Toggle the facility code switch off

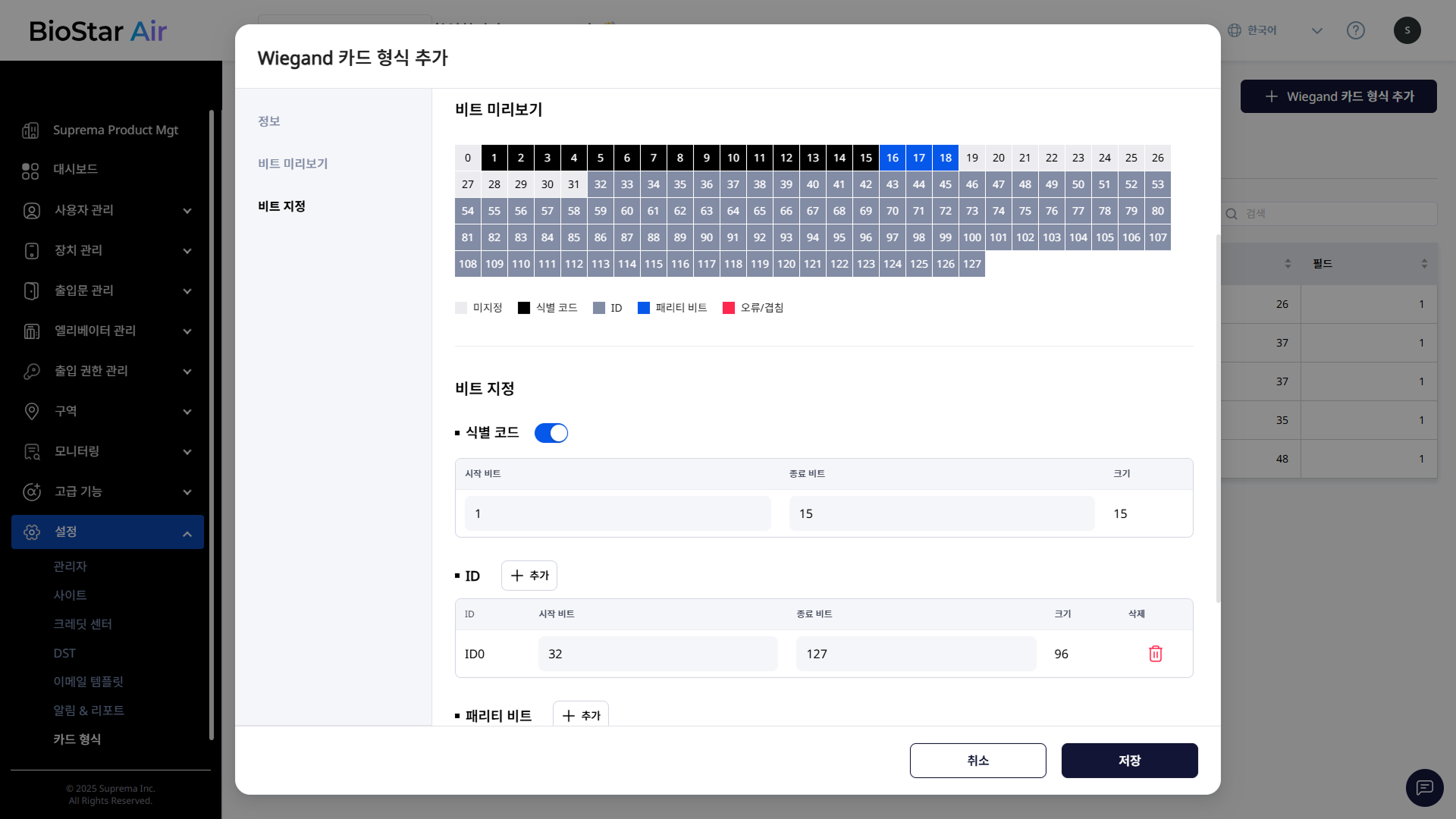pyautogui.click(x=551, y=433)
